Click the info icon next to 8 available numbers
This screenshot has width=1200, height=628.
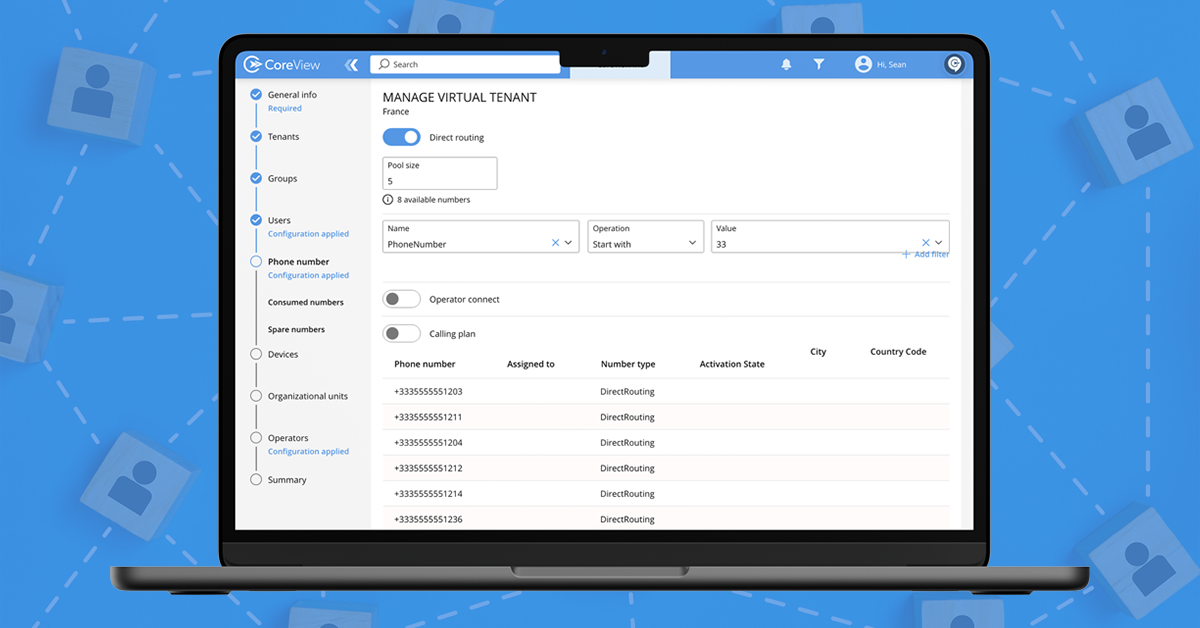387,199
